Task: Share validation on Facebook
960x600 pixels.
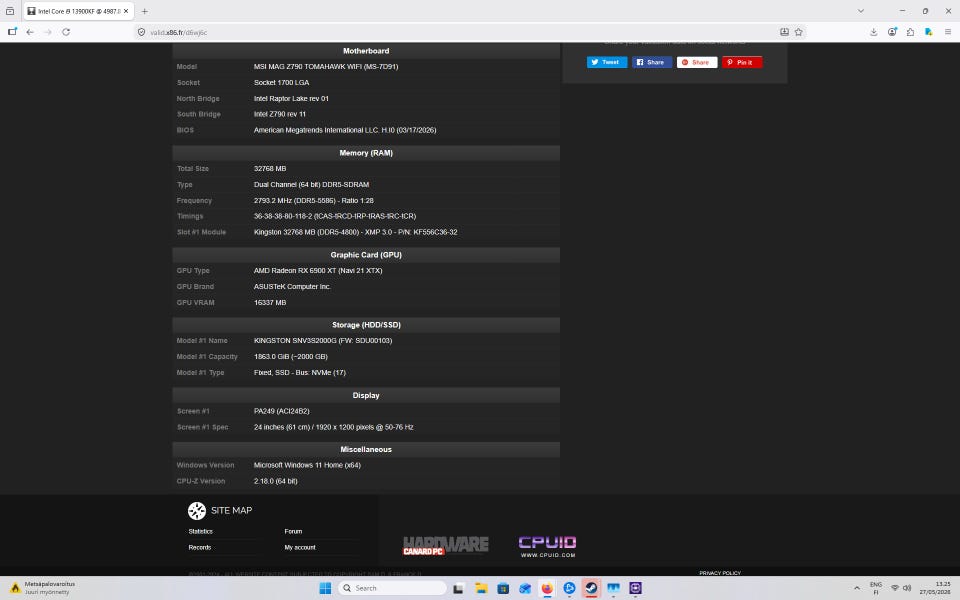Action: coord(651,62)
